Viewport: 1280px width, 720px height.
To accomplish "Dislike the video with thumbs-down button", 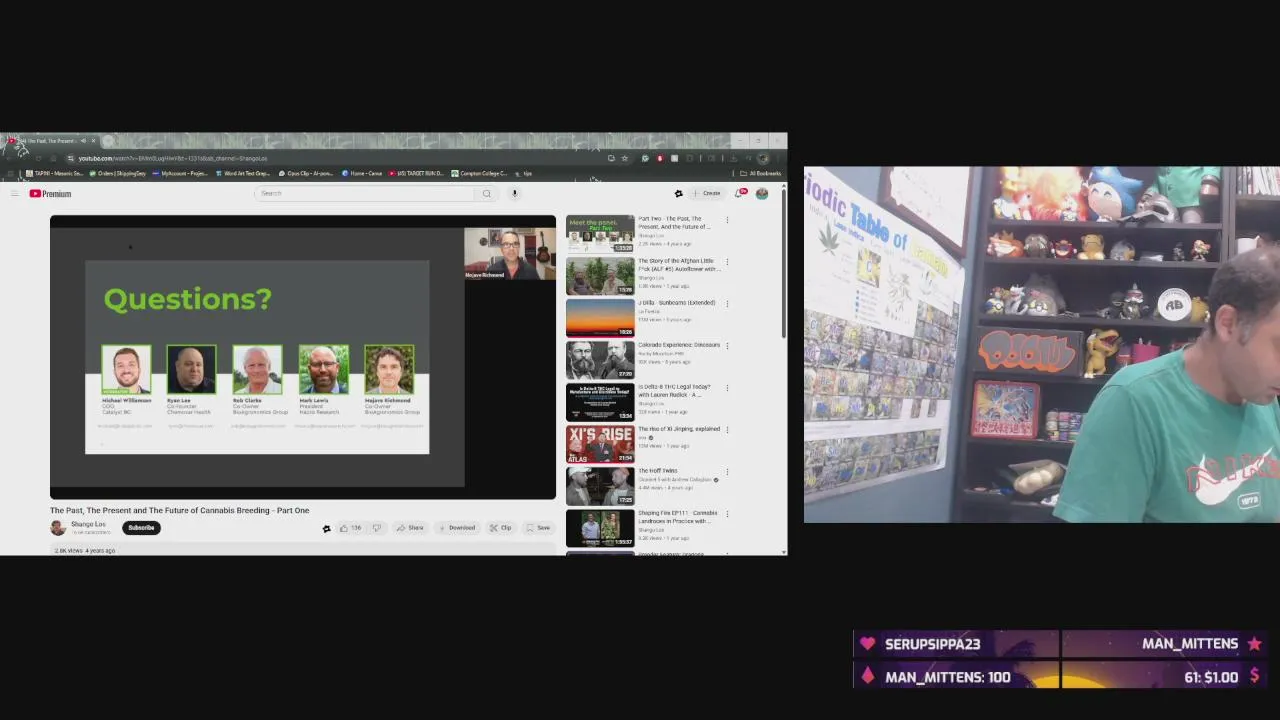I will pos(377,528).
